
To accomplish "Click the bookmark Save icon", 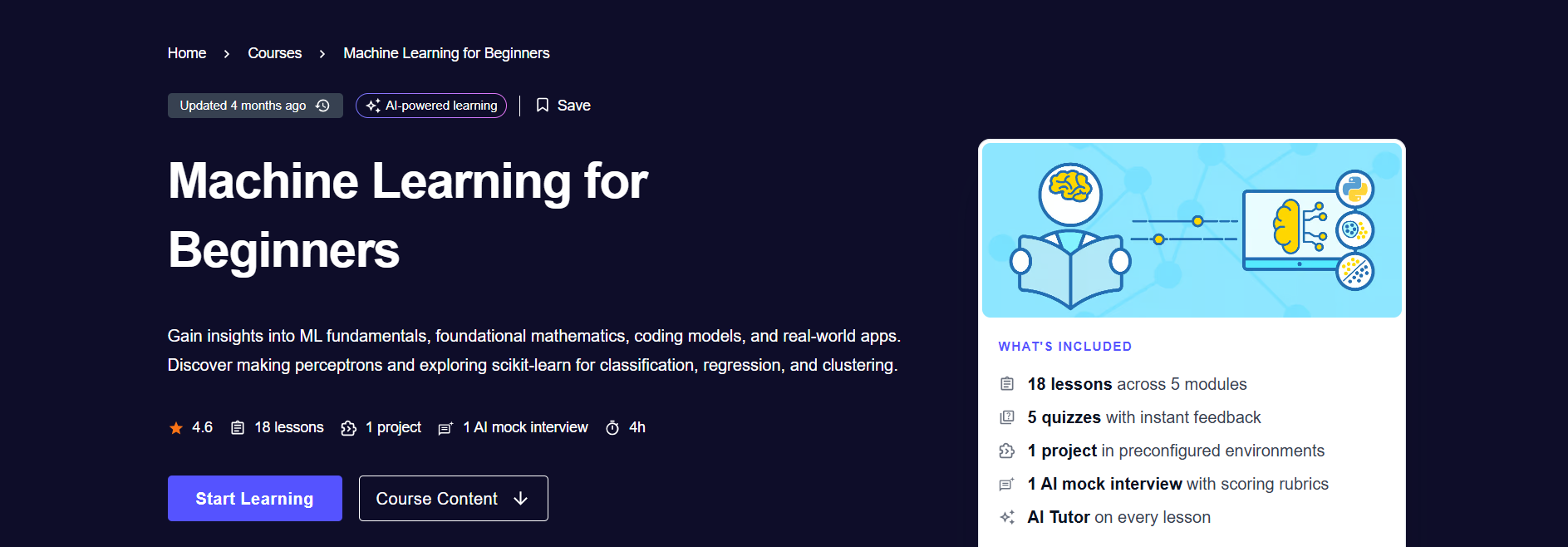I will click(x=543, y=105).
